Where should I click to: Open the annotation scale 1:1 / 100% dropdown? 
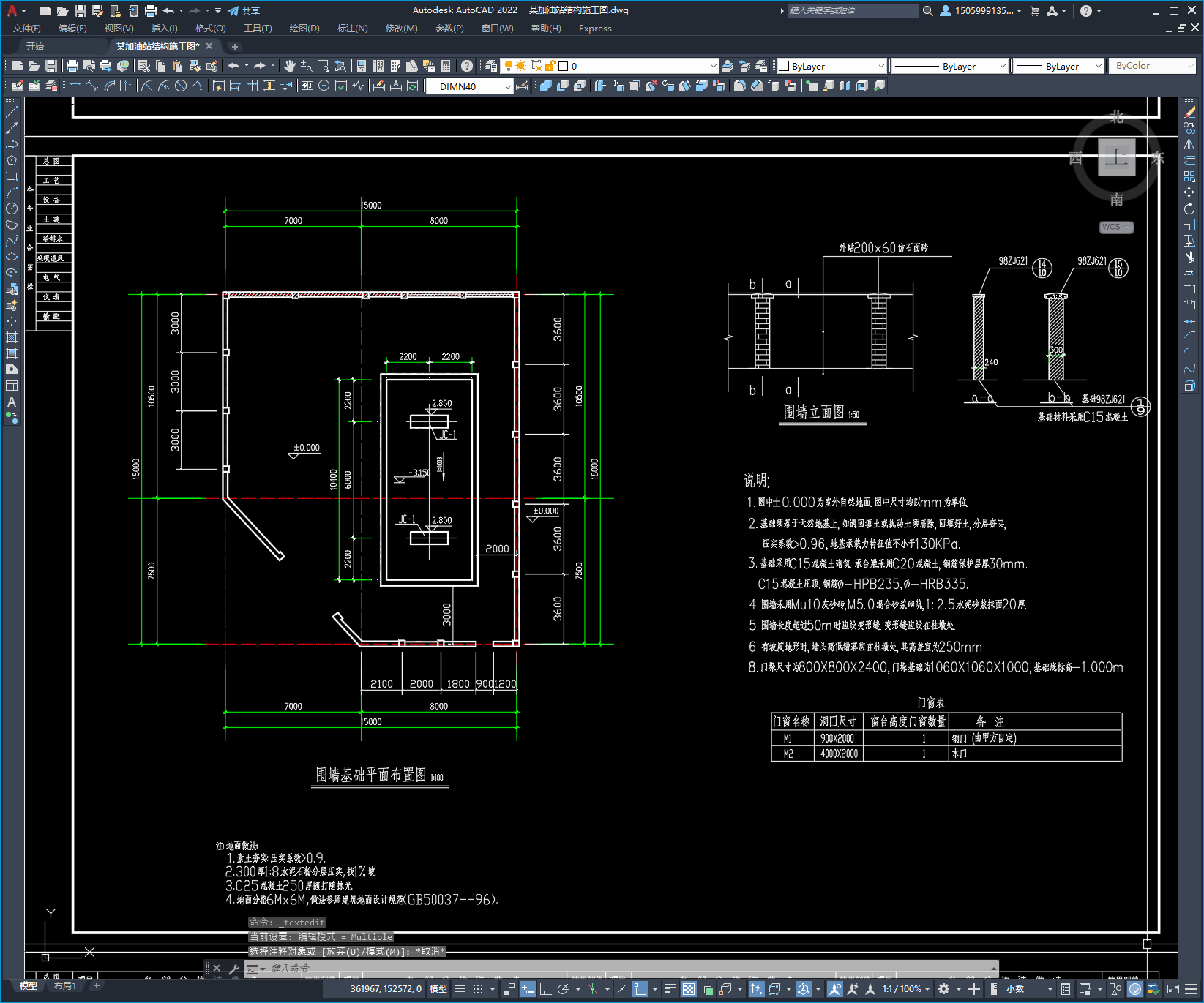[x=906, y=989]
